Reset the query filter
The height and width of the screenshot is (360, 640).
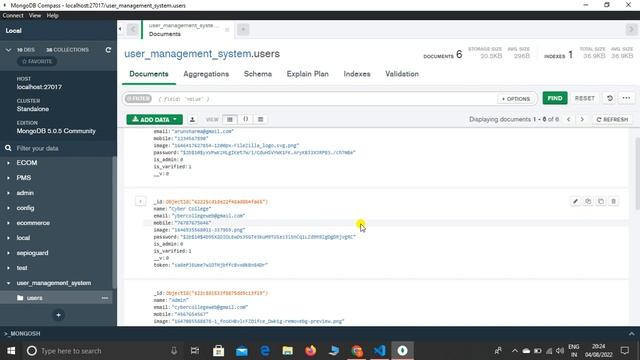[584, 98]
